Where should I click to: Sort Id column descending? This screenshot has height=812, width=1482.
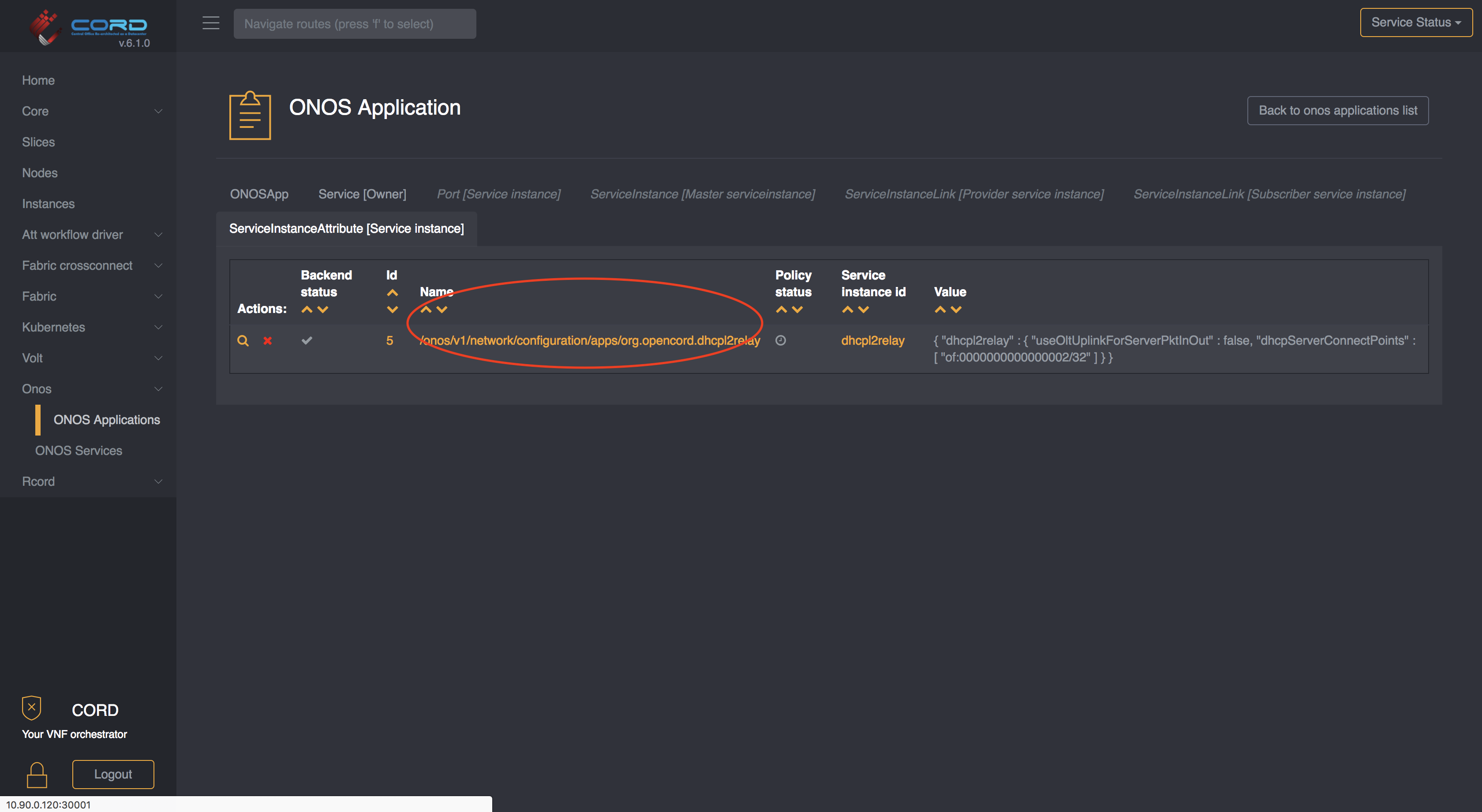(x=393, y=309)
